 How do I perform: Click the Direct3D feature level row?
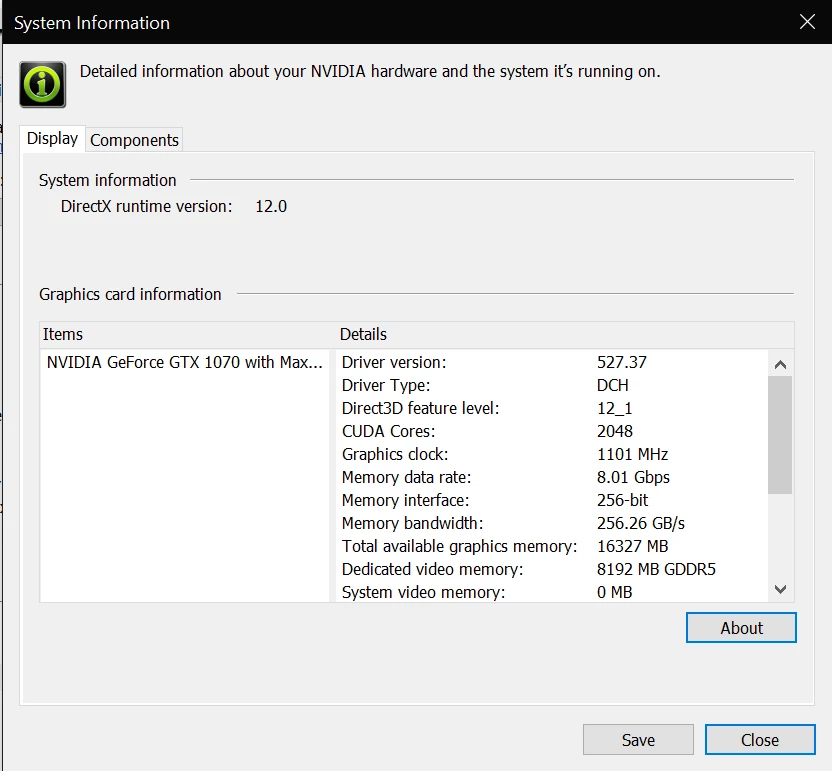tap(552, 408)
